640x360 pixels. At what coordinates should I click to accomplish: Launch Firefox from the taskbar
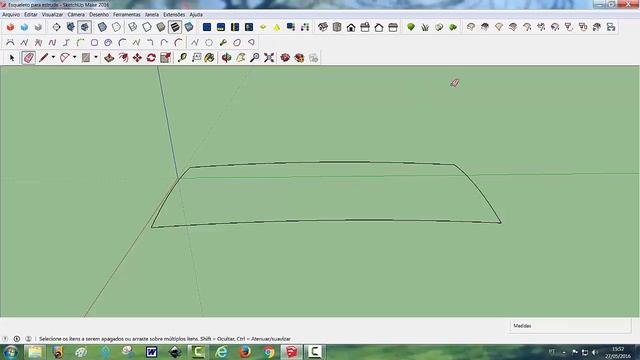(x=245, y=352)
